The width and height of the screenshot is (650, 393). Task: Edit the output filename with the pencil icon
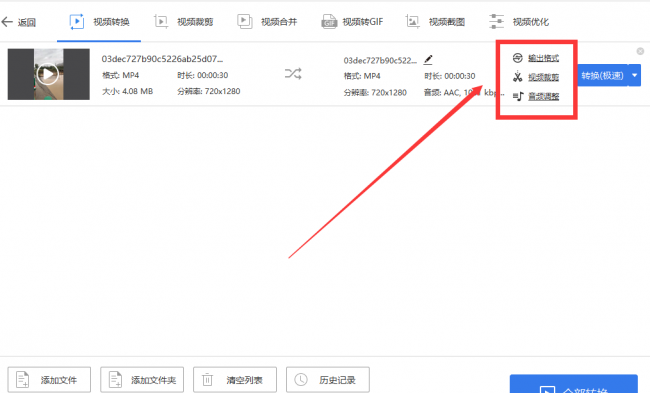coord(428,60)
